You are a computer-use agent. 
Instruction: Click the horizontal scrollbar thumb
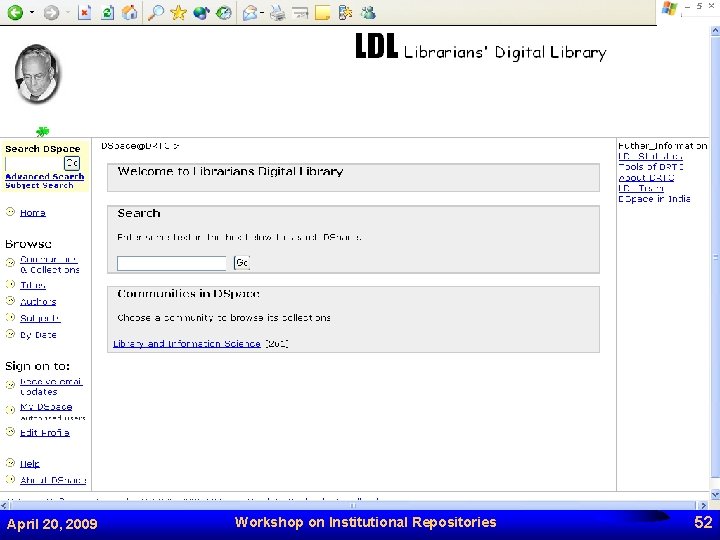pos(353,505)
